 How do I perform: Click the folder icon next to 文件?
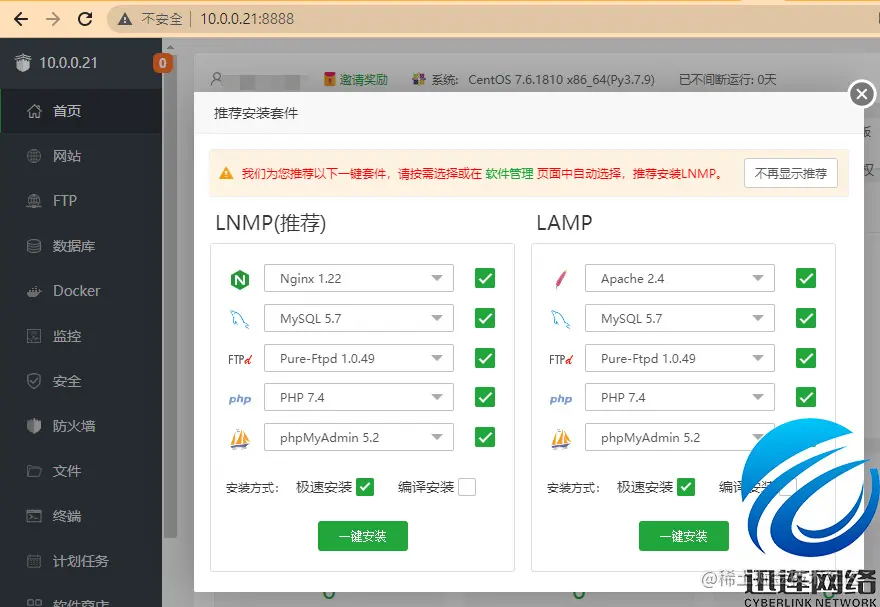(x=34, y=471)
